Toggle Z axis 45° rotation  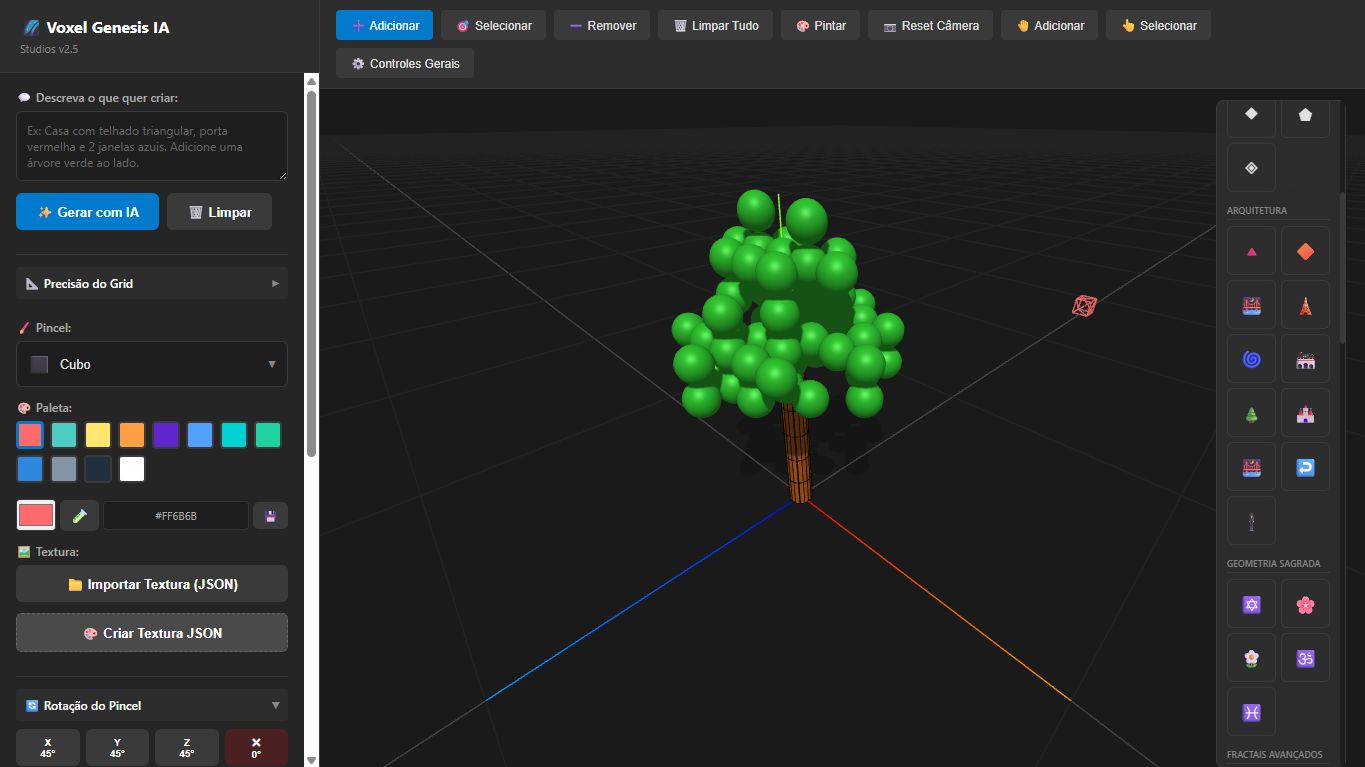187,748
